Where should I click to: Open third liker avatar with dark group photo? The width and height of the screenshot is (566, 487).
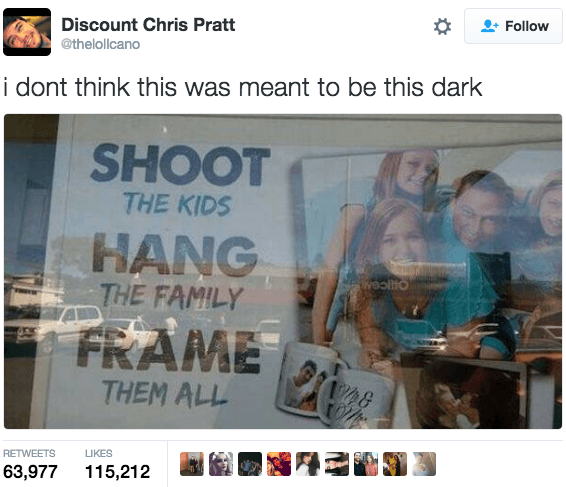point(250,464)
